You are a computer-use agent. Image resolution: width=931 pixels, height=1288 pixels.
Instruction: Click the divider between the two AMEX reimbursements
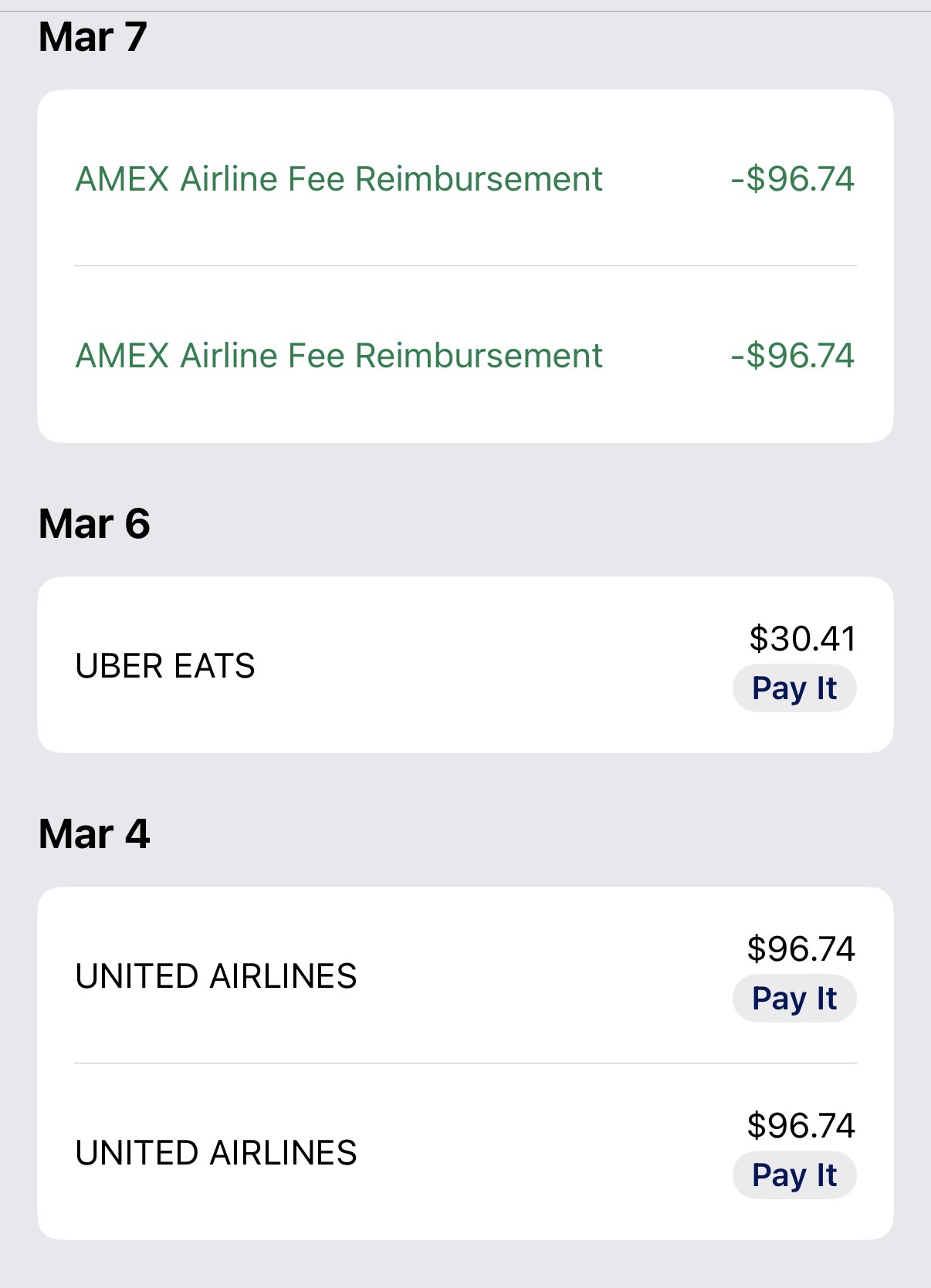(x=465, y=266)
